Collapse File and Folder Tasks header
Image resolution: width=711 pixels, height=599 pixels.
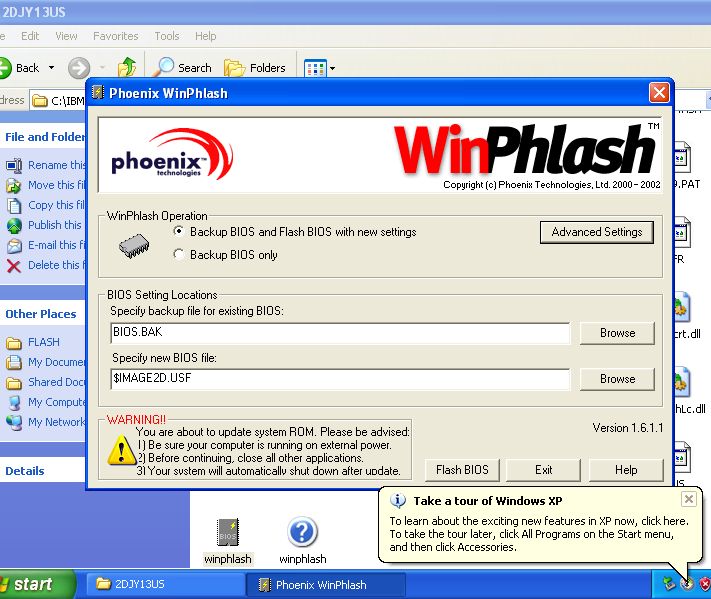[43, 136]
